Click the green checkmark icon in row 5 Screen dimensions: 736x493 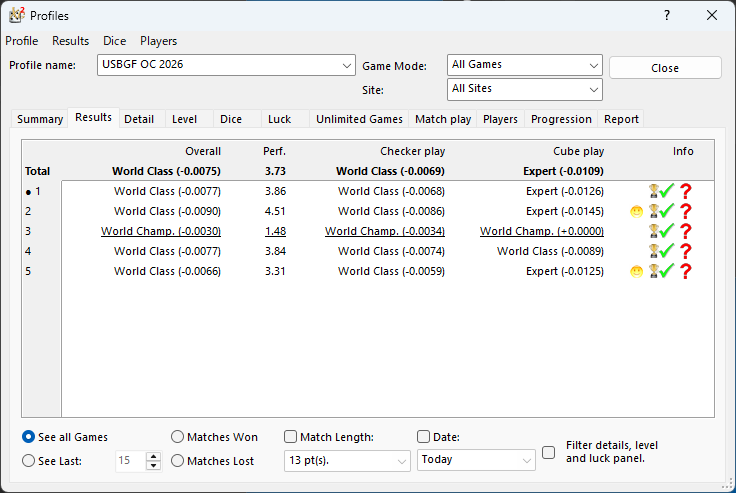click(x=667, y=271)
